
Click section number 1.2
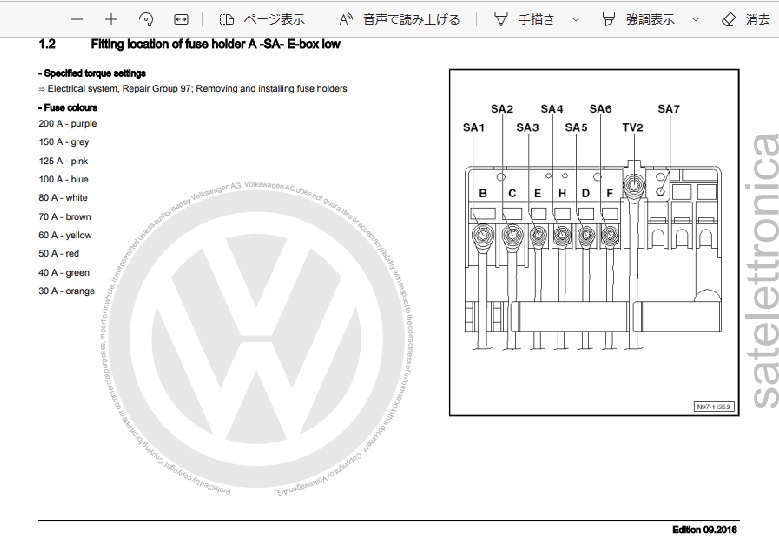point(47,44)
